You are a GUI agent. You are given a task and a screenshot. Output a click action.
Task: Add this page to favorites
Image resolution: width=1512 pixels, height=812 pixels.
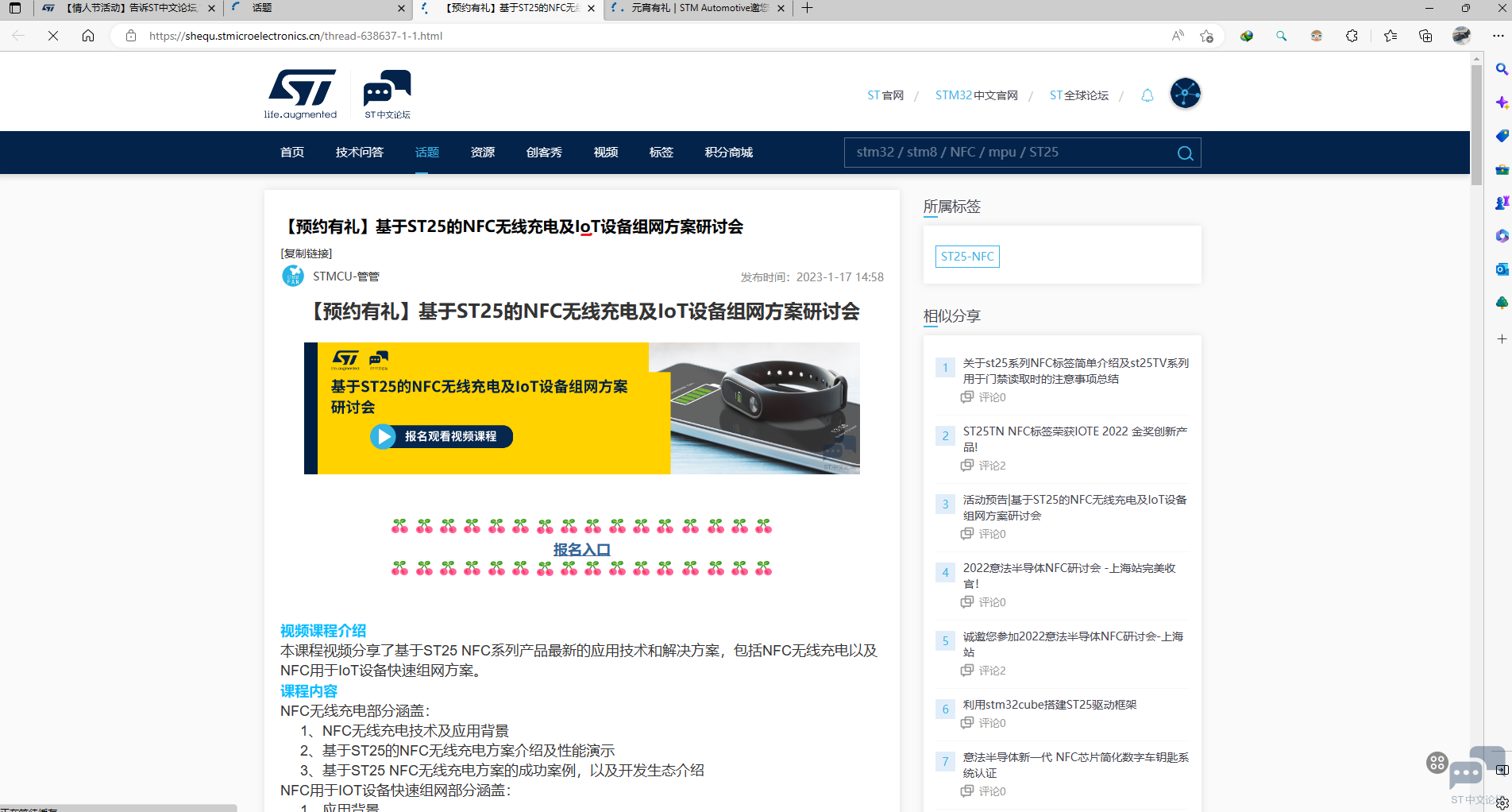(1207, 36)
